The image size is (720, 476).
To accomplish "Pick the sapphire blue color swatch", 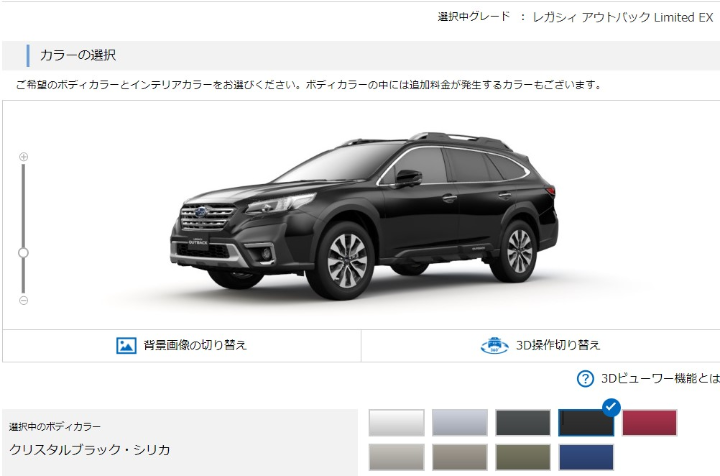I will click(586, 457).
